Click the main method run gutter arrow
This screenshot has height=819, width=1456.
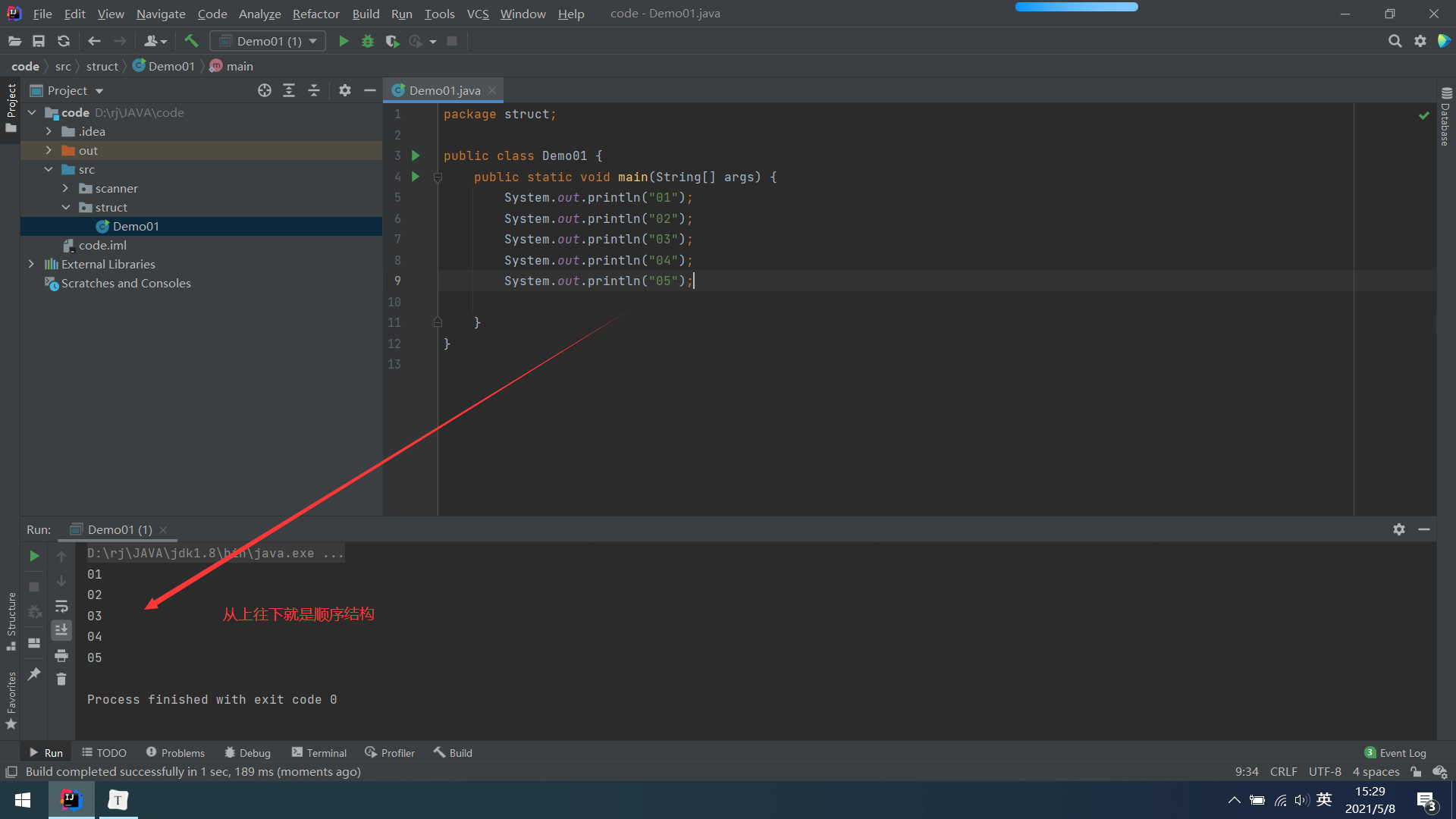tap(416, 177)
